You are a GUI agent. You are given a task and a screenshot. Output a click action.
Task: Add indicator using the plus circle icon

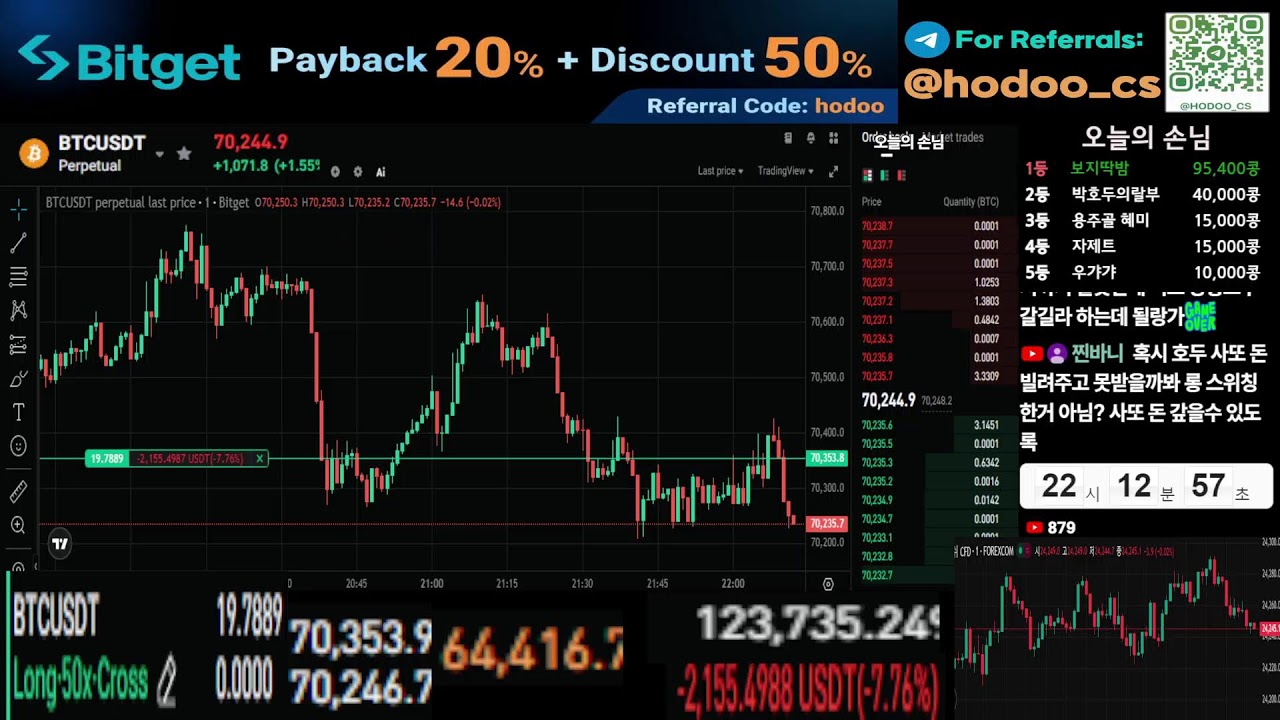(335, 172)
